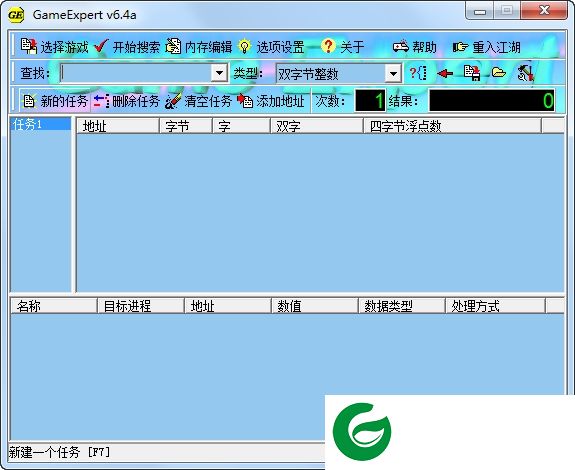The height and width of the screenshot is (470, 575).
Task: Click the 名称 column header
Action: point(54,306)
